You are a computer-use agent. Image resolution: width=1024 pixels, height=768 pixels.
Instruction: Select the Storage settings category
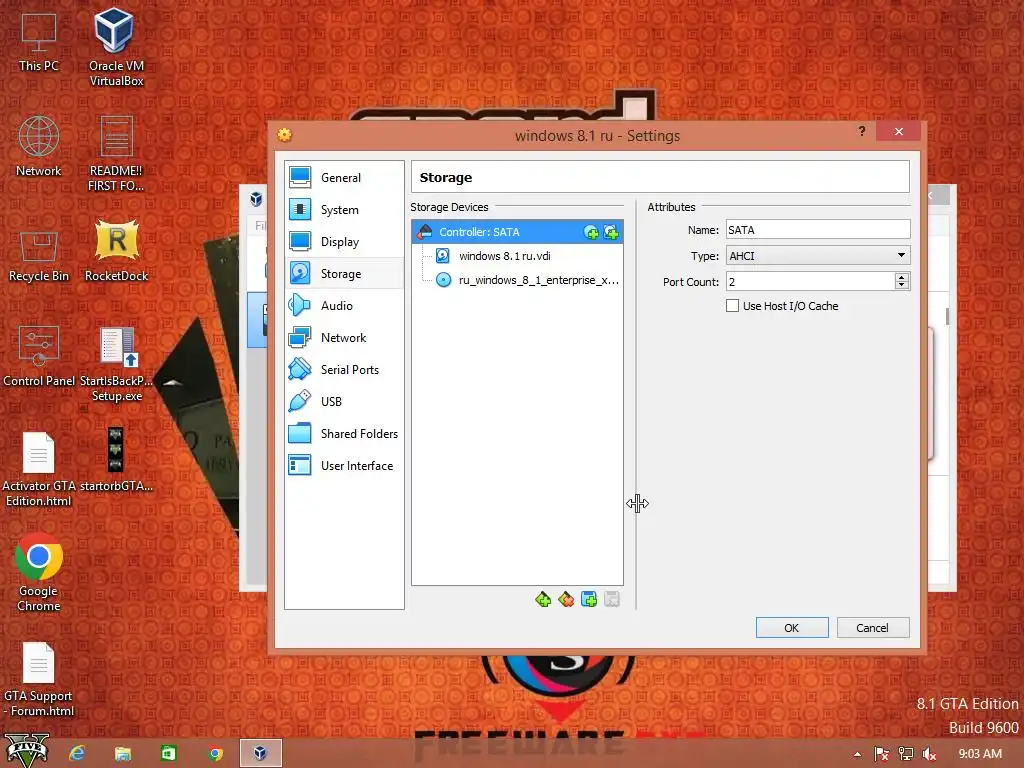pyautogui.click(x=344, y=274)
